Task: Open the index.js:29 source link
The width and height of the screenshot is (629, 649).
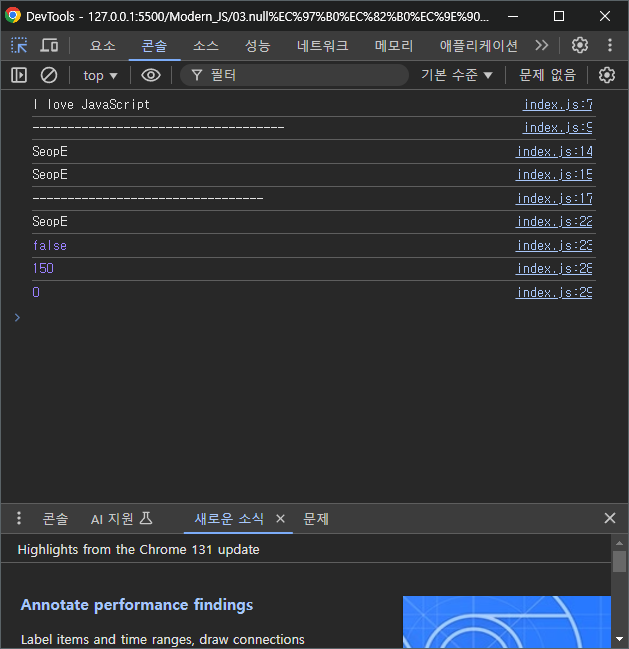Action: (555, 293)
